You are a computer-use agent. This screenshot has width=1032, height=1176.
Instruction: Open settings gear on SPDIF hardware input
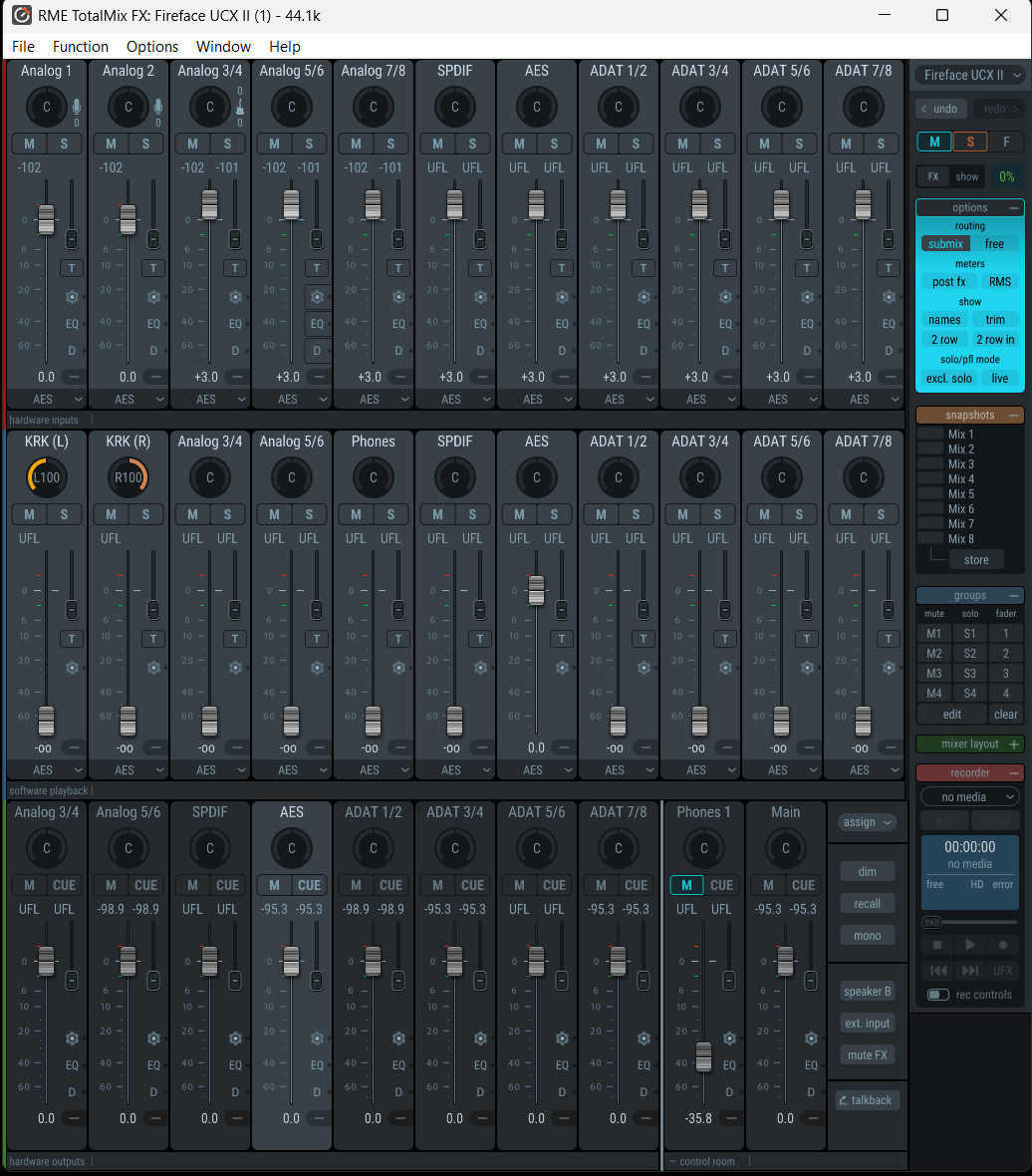pyautogui.click(x=480, y=297)
